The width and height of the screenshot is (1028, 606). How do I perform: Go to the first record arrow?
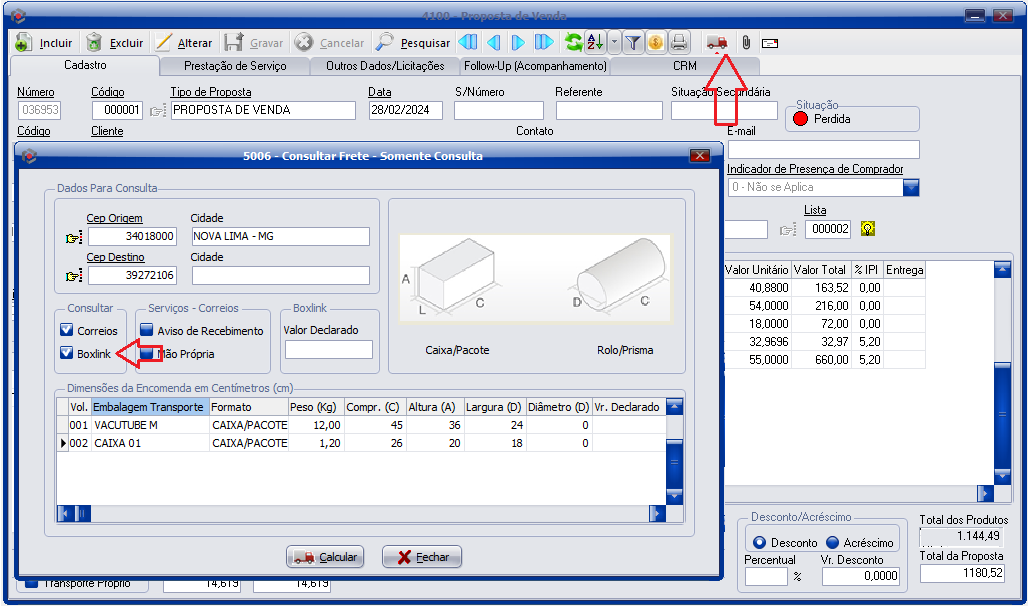tap(467, 43)
